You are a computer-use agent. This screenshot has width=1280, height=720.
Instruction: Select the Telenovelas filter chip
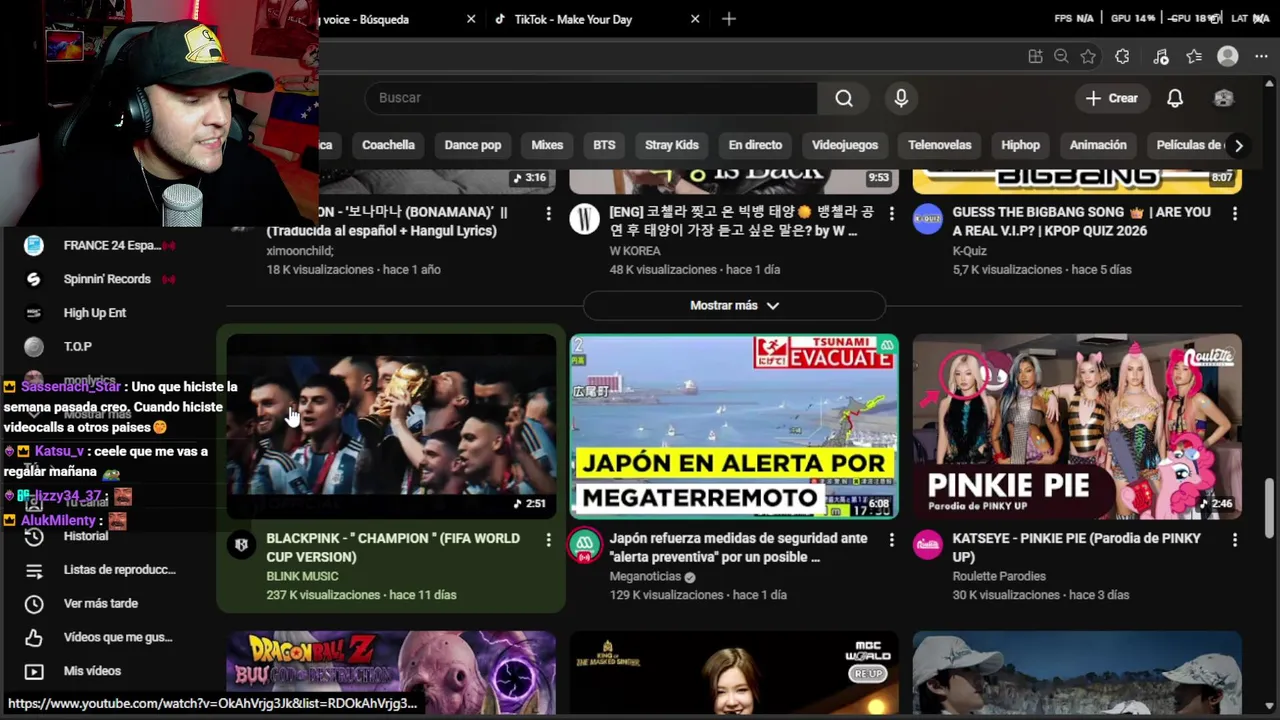pyautogui.click(x=940, y=145)
